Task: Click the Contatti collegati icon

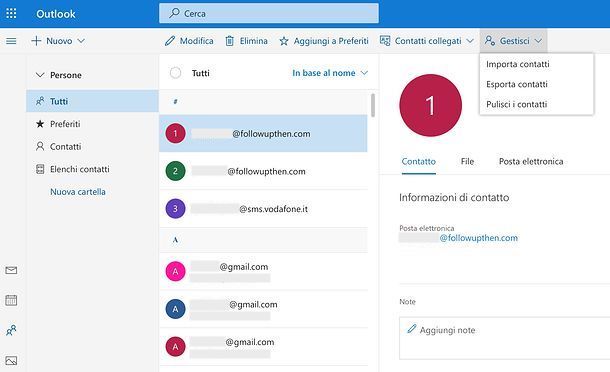Action: [385, 40]
